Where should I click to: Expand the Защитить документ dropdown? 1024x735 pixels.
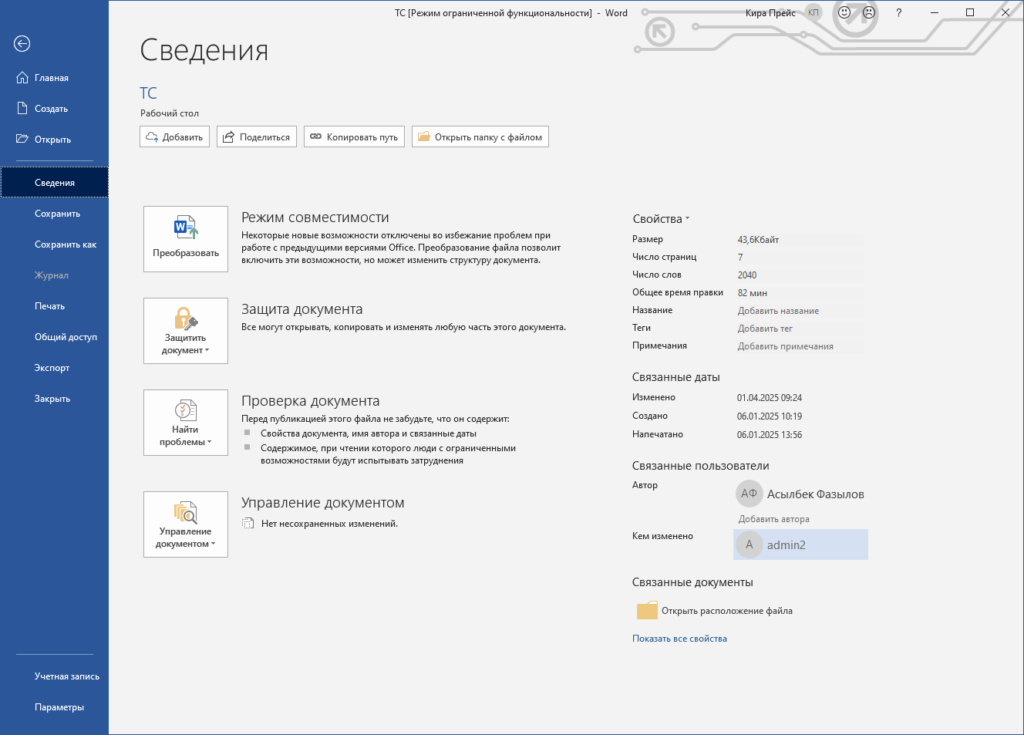click(186, 330)
